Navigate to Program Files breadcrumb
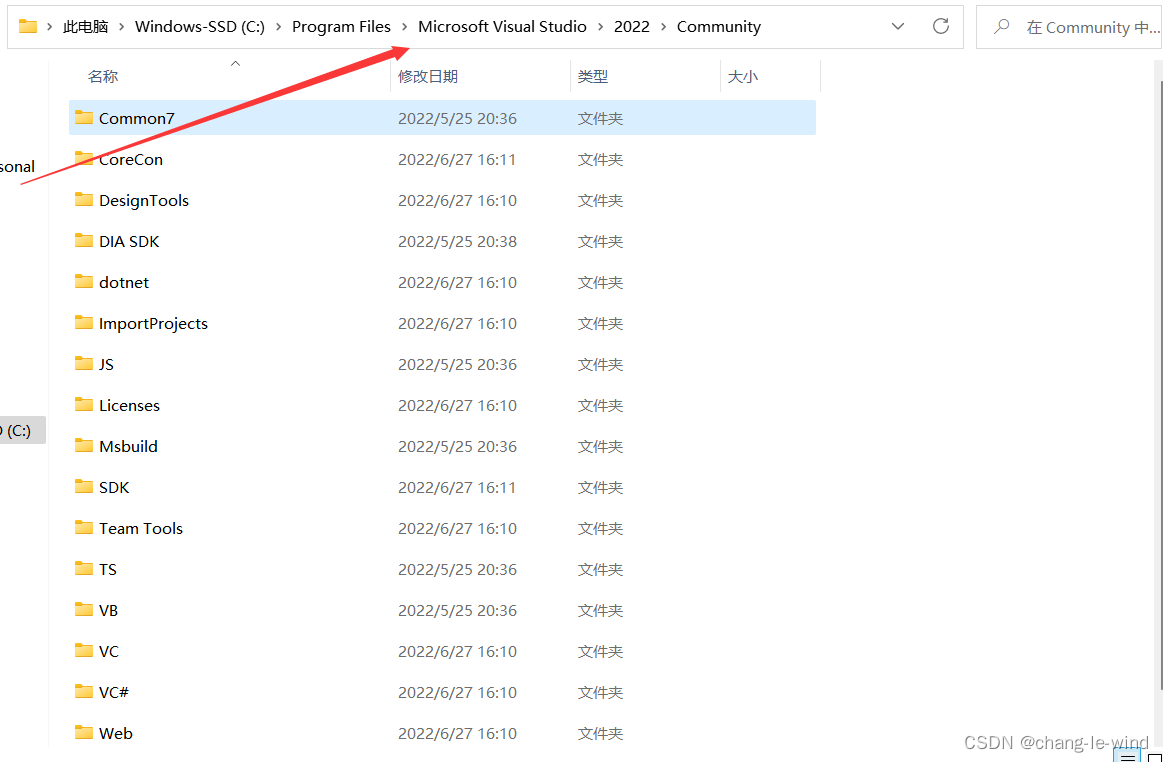Image resolution: width=1163 pixels, height=762 pixels. click(341, 27)
